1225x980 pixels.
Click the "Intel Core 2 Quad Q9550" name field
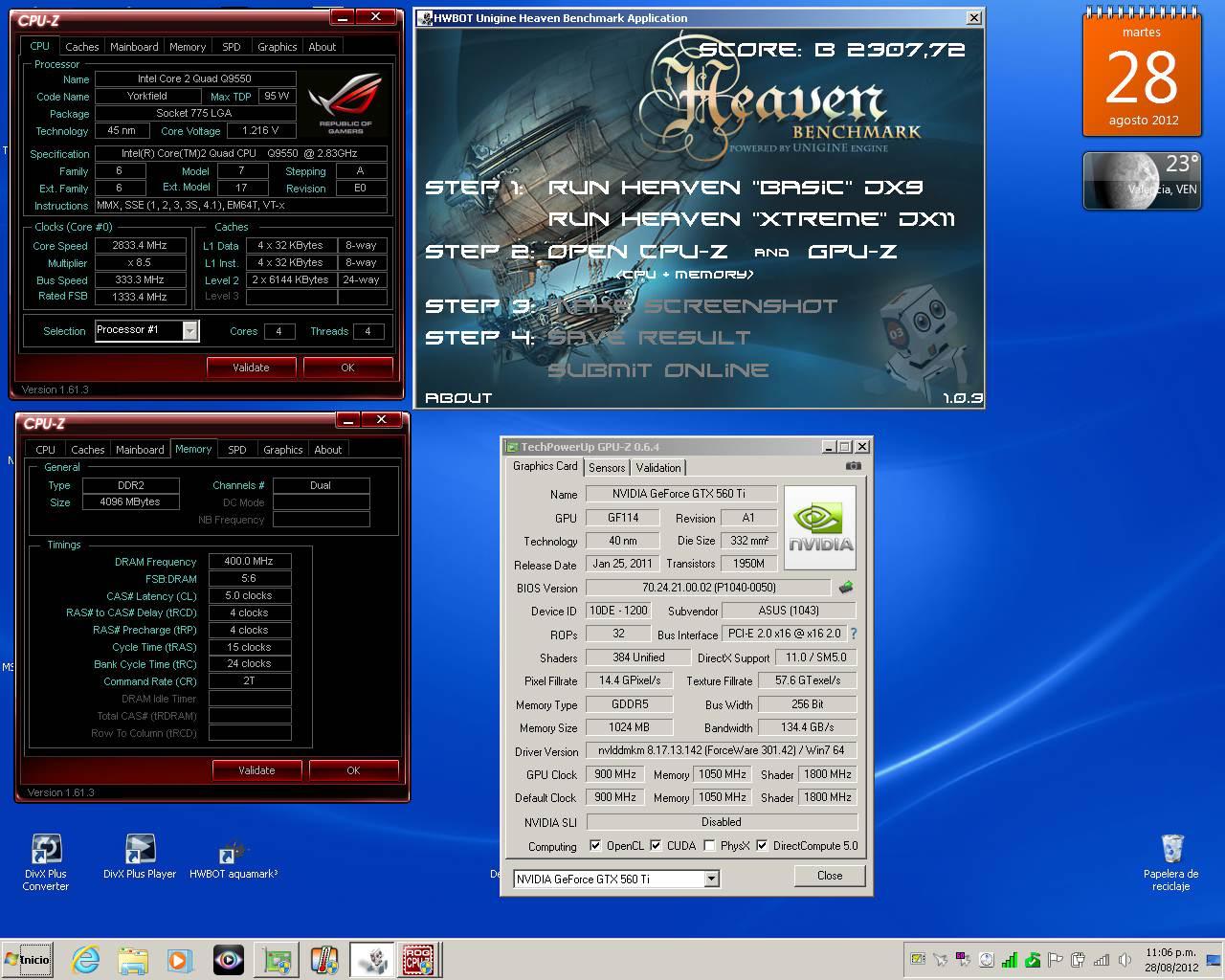[195, 78]
